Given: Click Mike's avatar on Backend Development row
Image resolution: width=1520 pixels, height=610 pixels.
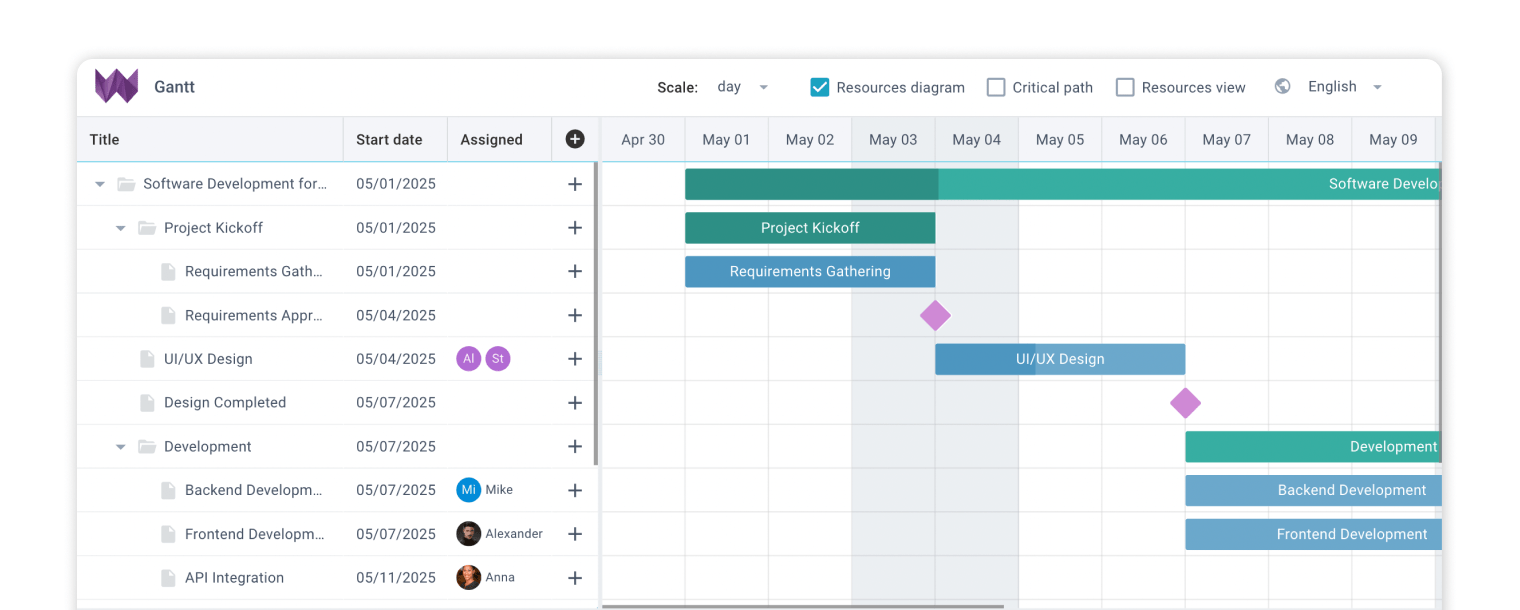Looking at the screenshot, I should [x=469, y=490].
